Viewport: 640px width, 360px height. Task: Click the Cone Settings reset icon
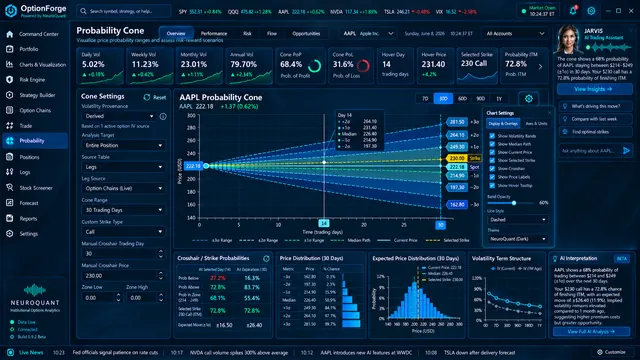pyautogui.click(x=147, y=97)
